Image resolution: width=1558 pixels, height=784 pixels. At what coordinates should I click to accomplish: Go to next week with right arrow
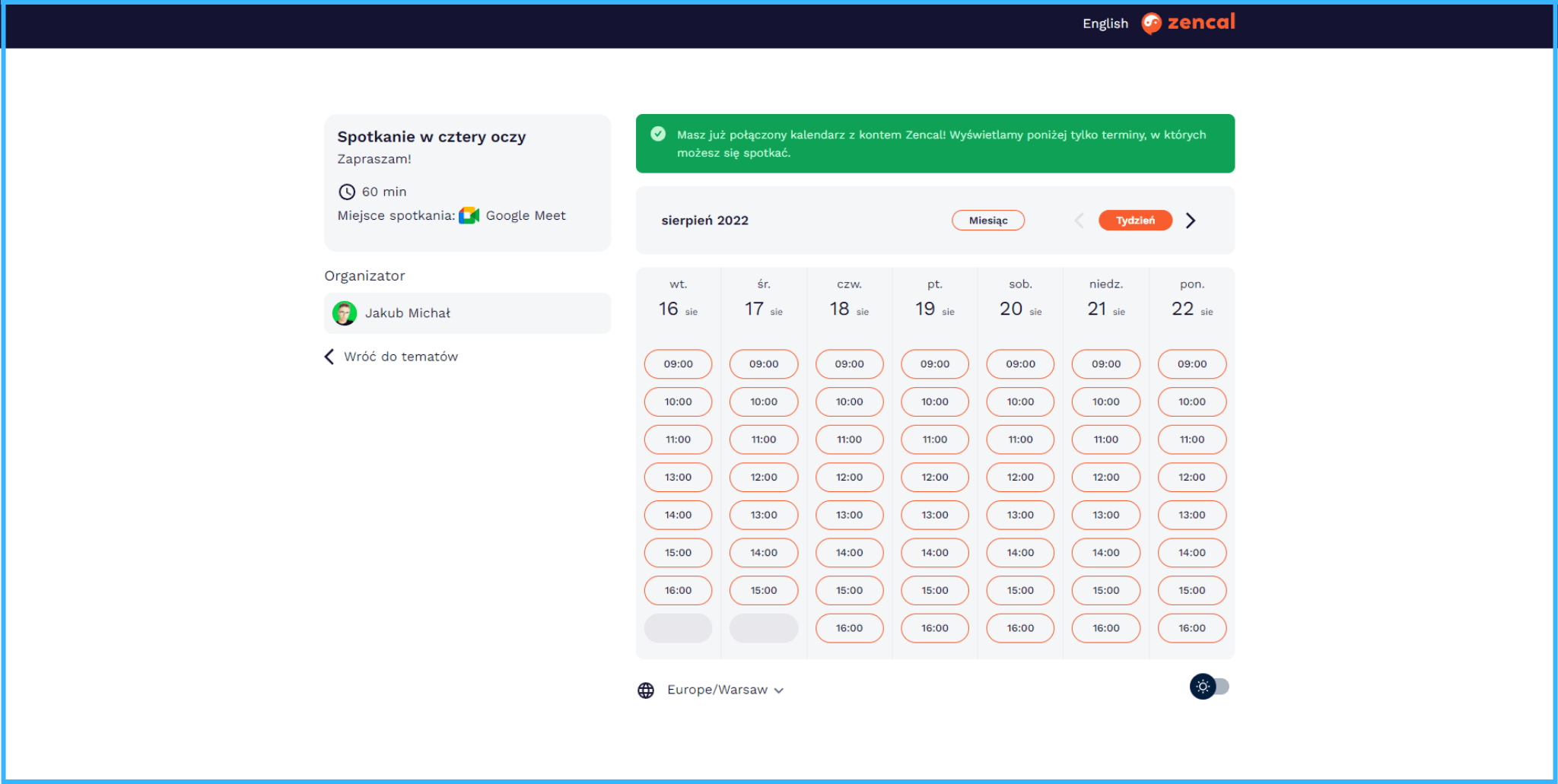point(1191,221)
